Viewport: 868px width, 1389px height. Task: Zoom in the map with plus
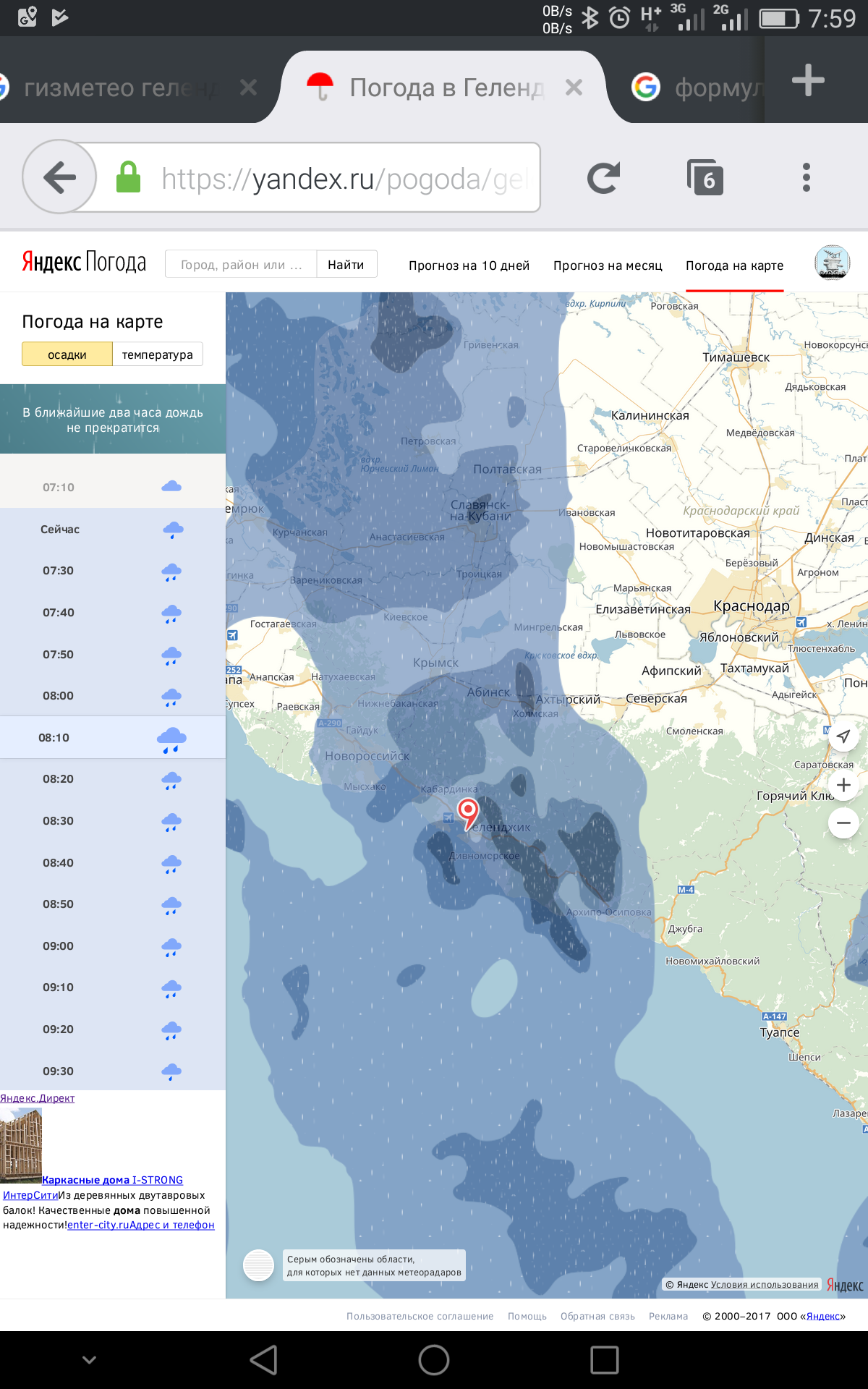coord(843,785)
